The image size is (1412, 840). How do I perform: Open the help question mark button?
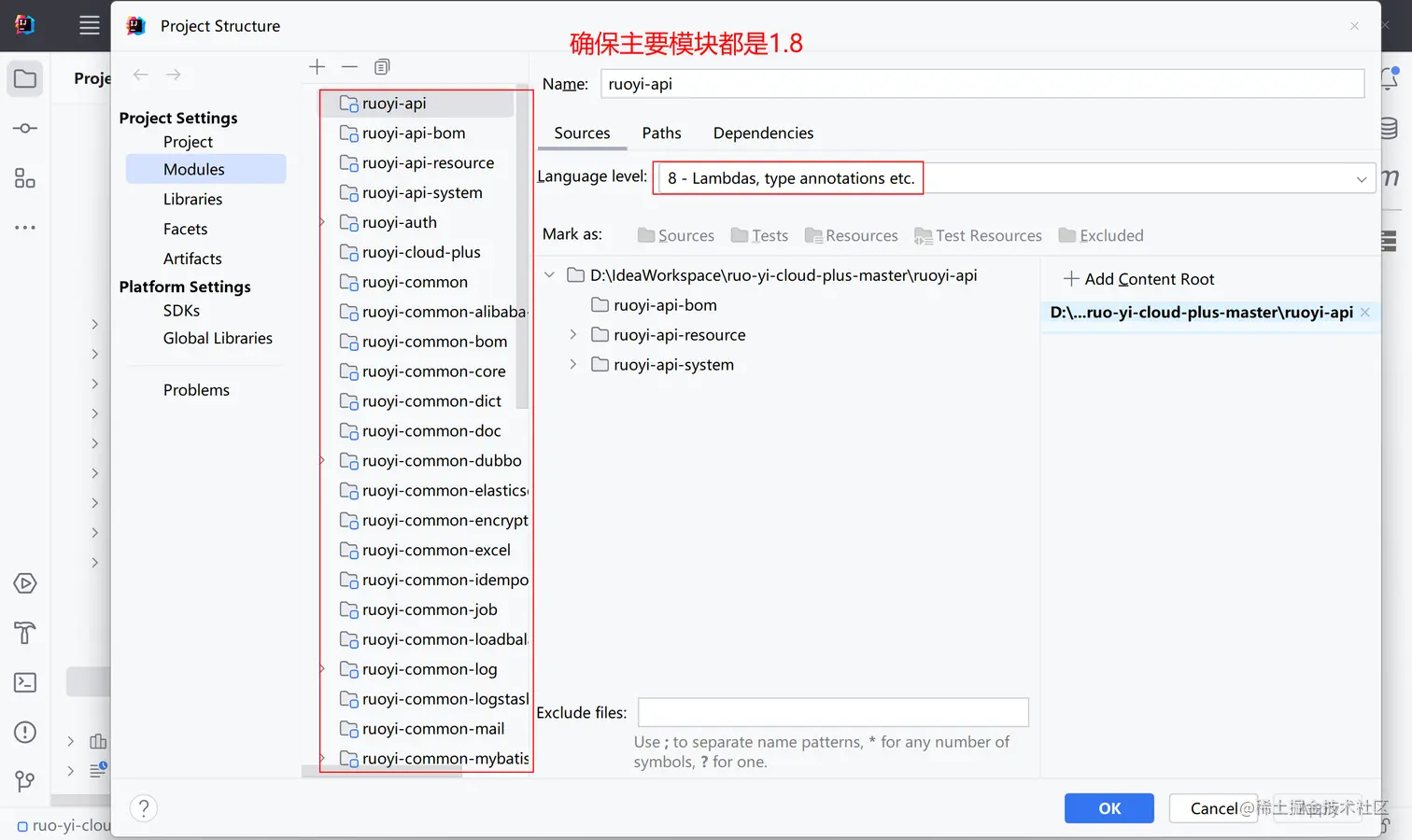pyautogui.click(x=143, y=808)
